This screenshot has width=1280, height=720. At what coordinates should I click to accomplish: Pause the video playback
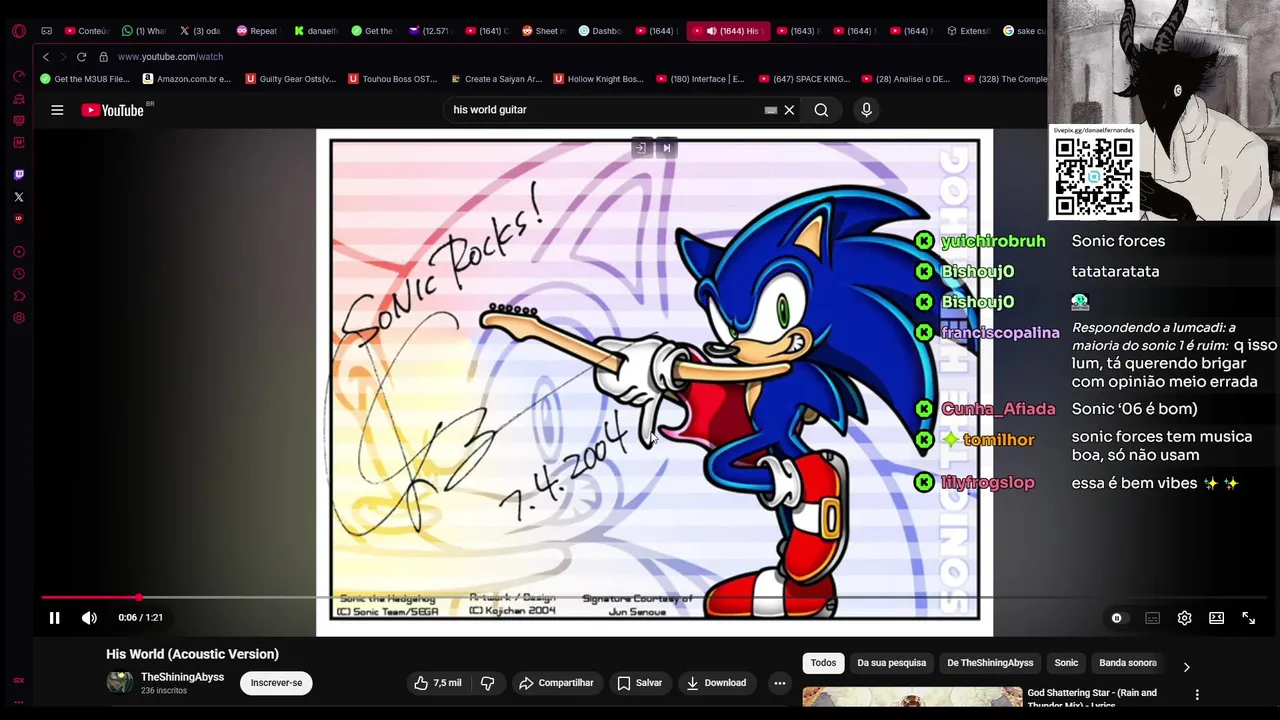click(54, 618)
